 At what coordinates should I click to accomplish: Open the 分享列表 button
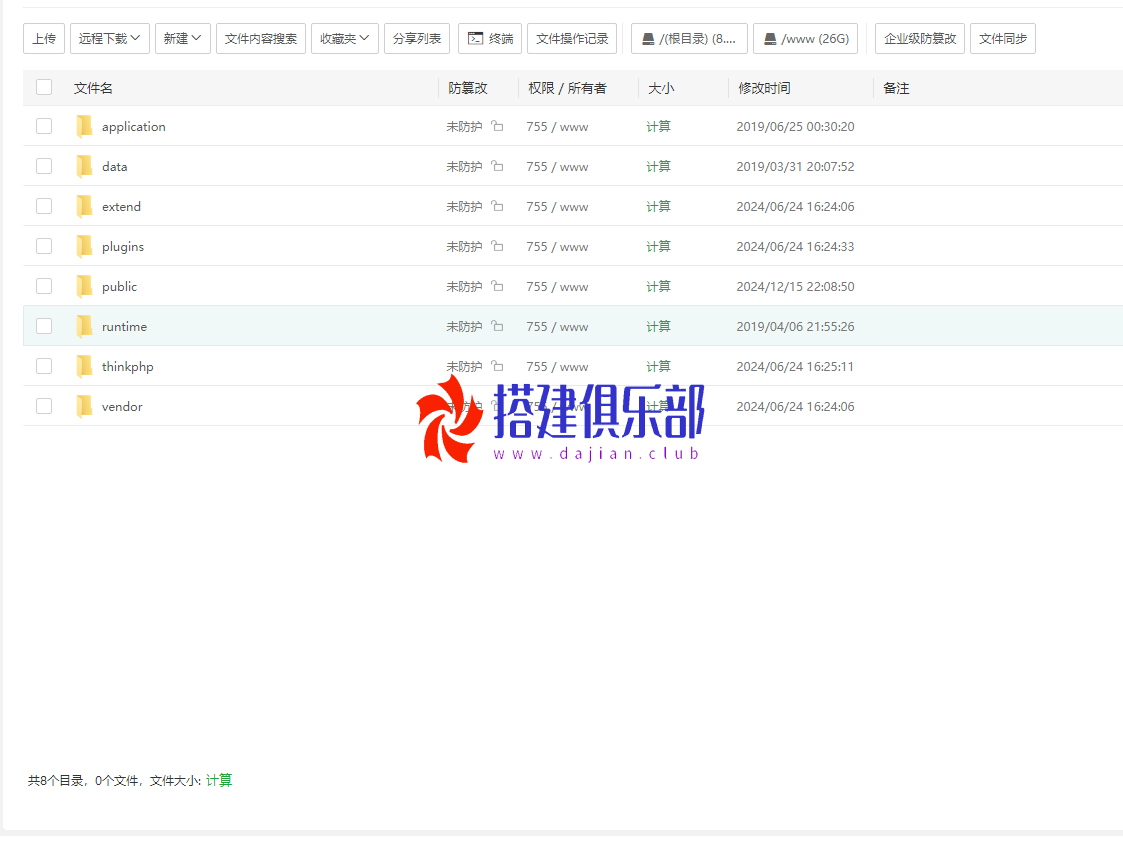(417, 39)
